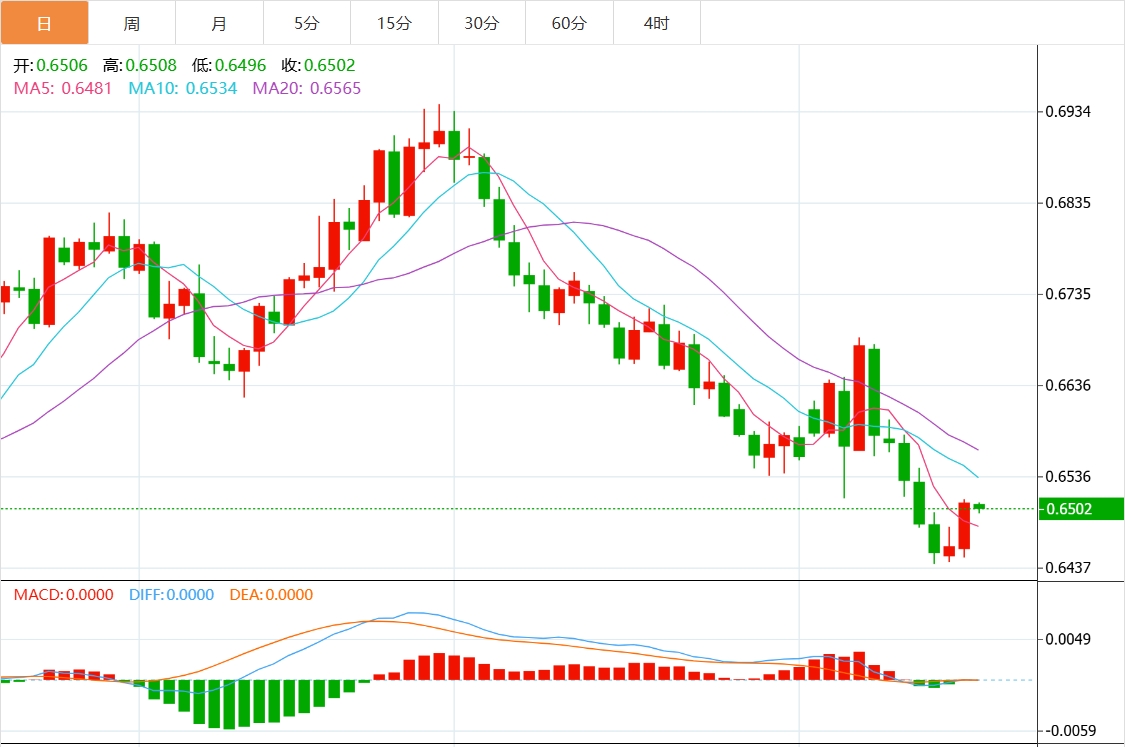Choose the 60分 timeframe tab

tap(570, 23)
